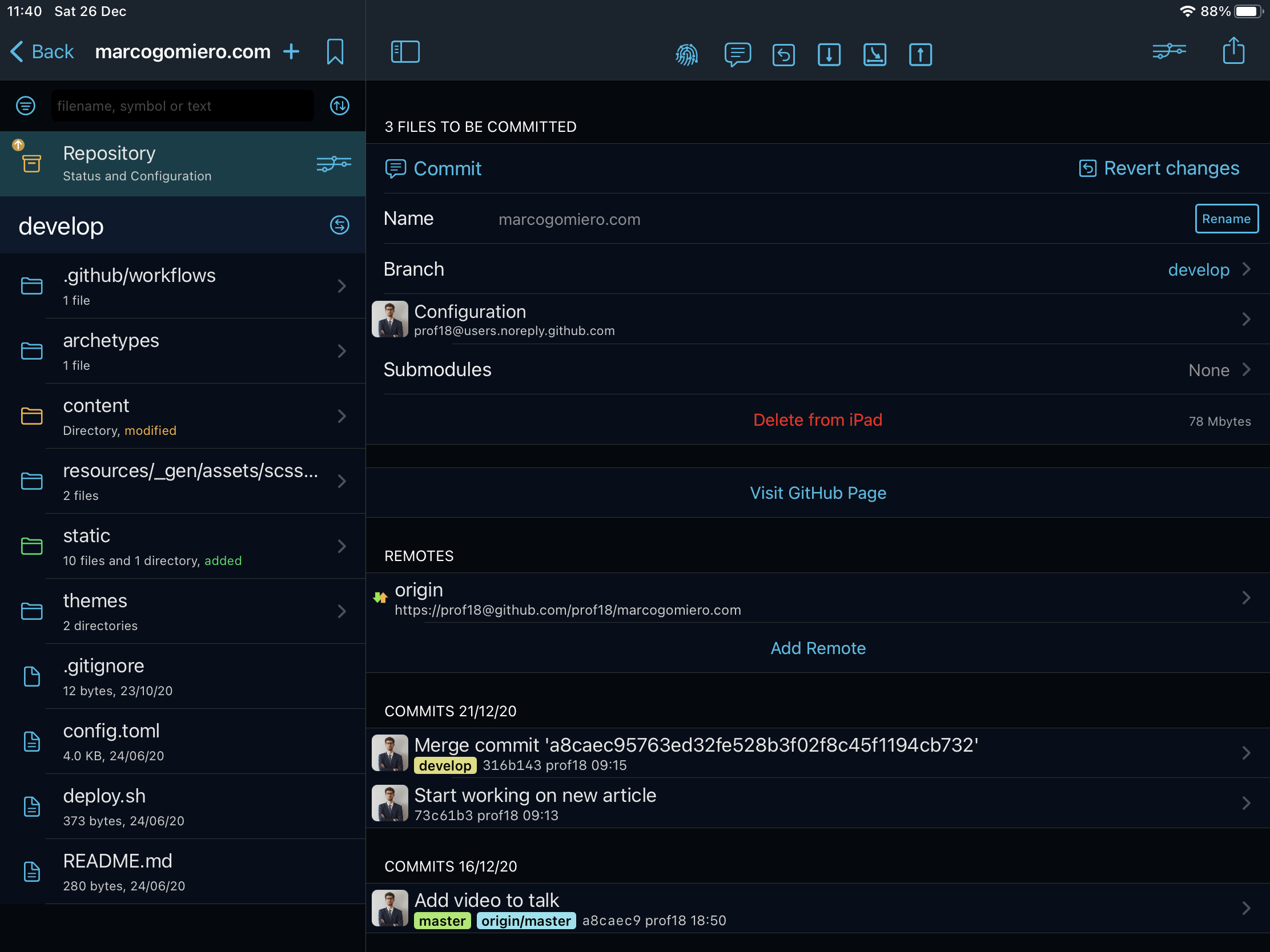Tap the switch branch icon next to develop
This screenshot has height=952, width=1270.
point(339,225)
